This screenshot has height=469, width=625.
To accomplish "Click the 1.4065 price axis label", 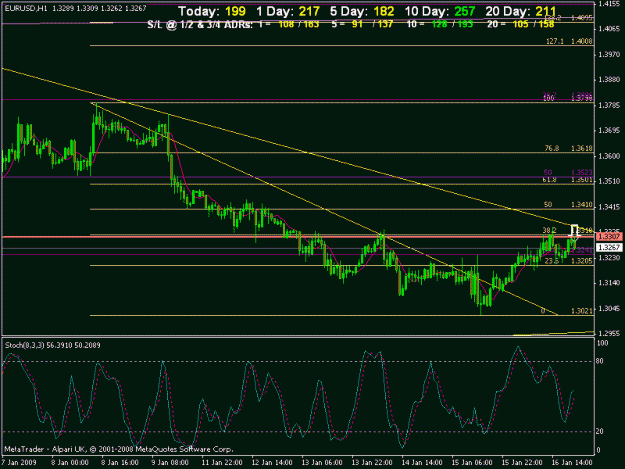I will (609, 29).
